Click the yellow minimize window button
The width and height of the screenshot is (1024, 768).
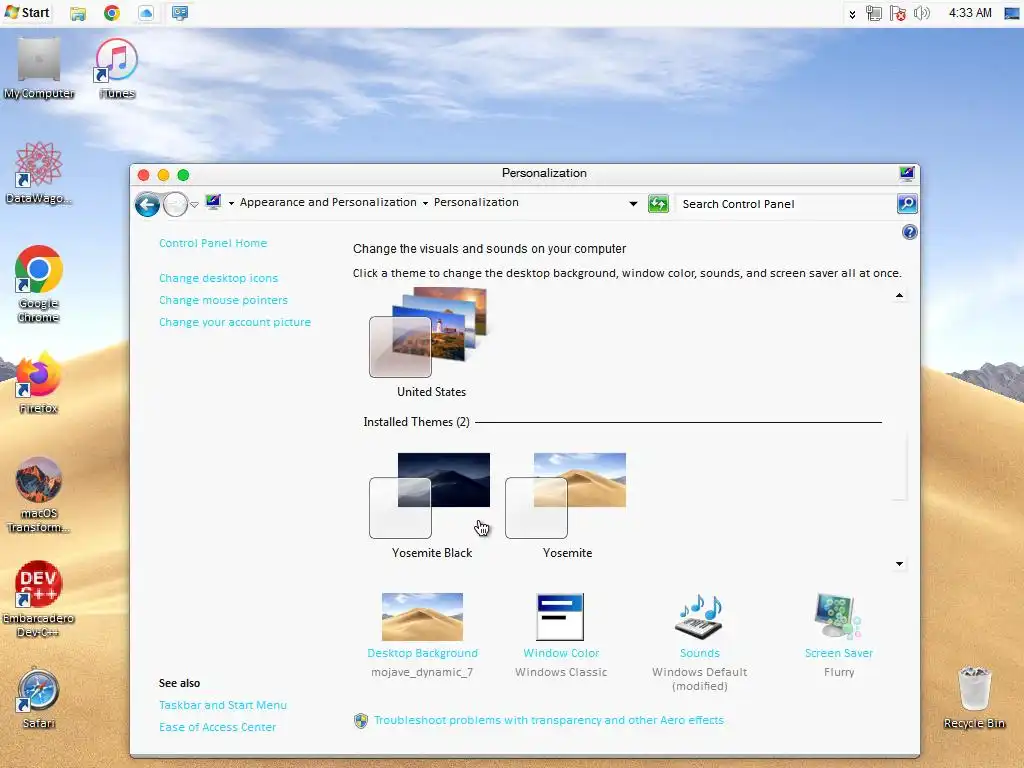click(163, 175)
